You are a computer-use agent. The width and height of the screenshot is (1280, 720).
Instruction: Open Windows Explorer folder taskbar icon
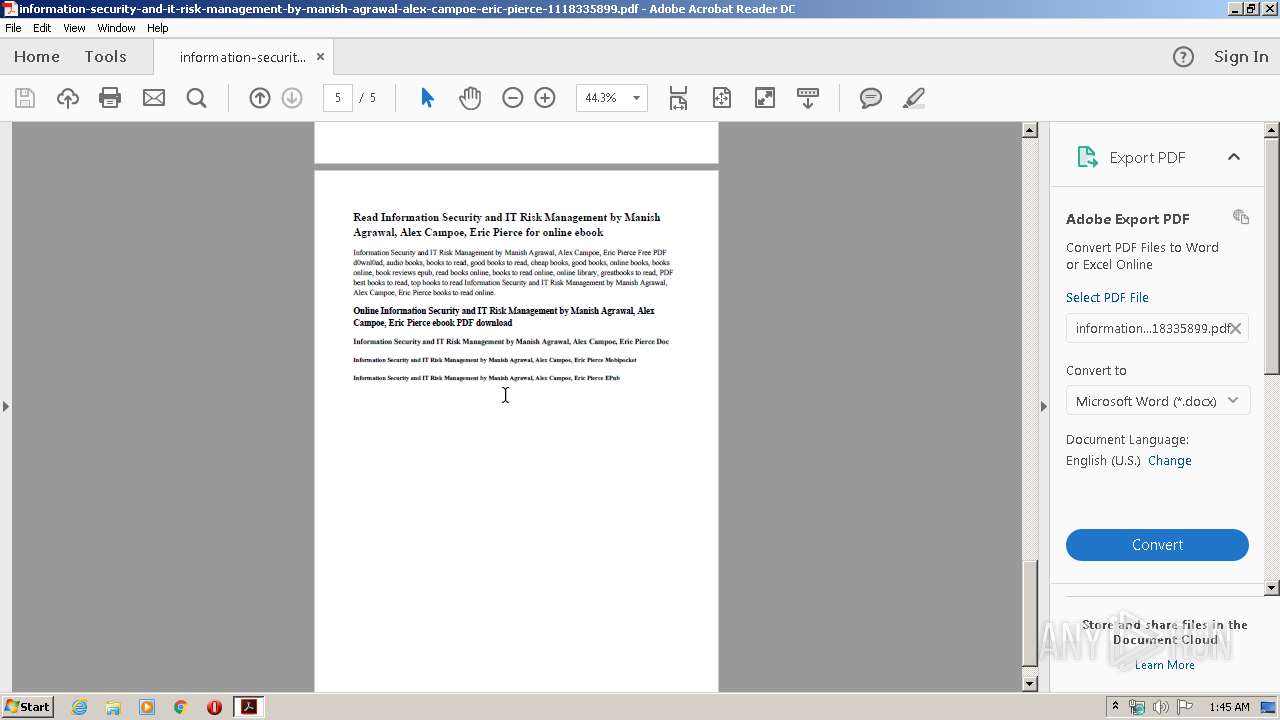pos(113,707)
